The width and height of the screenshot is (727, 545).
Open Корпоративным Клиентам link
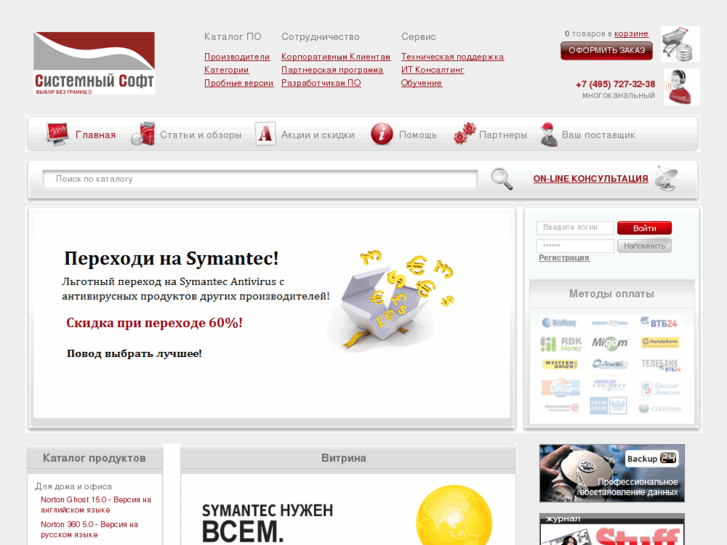tap(336, 57)
